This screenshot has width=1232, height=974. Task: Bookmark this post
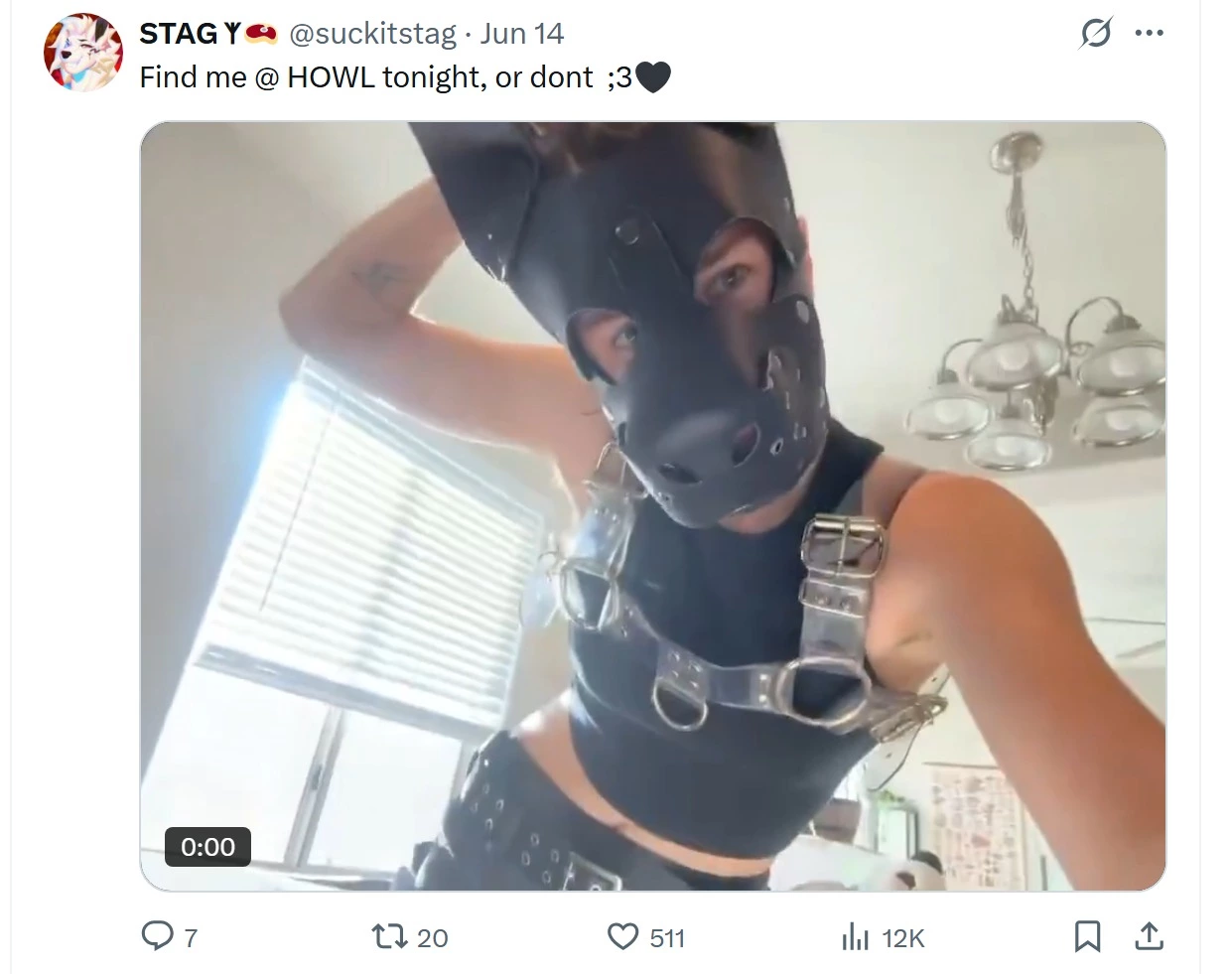click(1087, 936)
